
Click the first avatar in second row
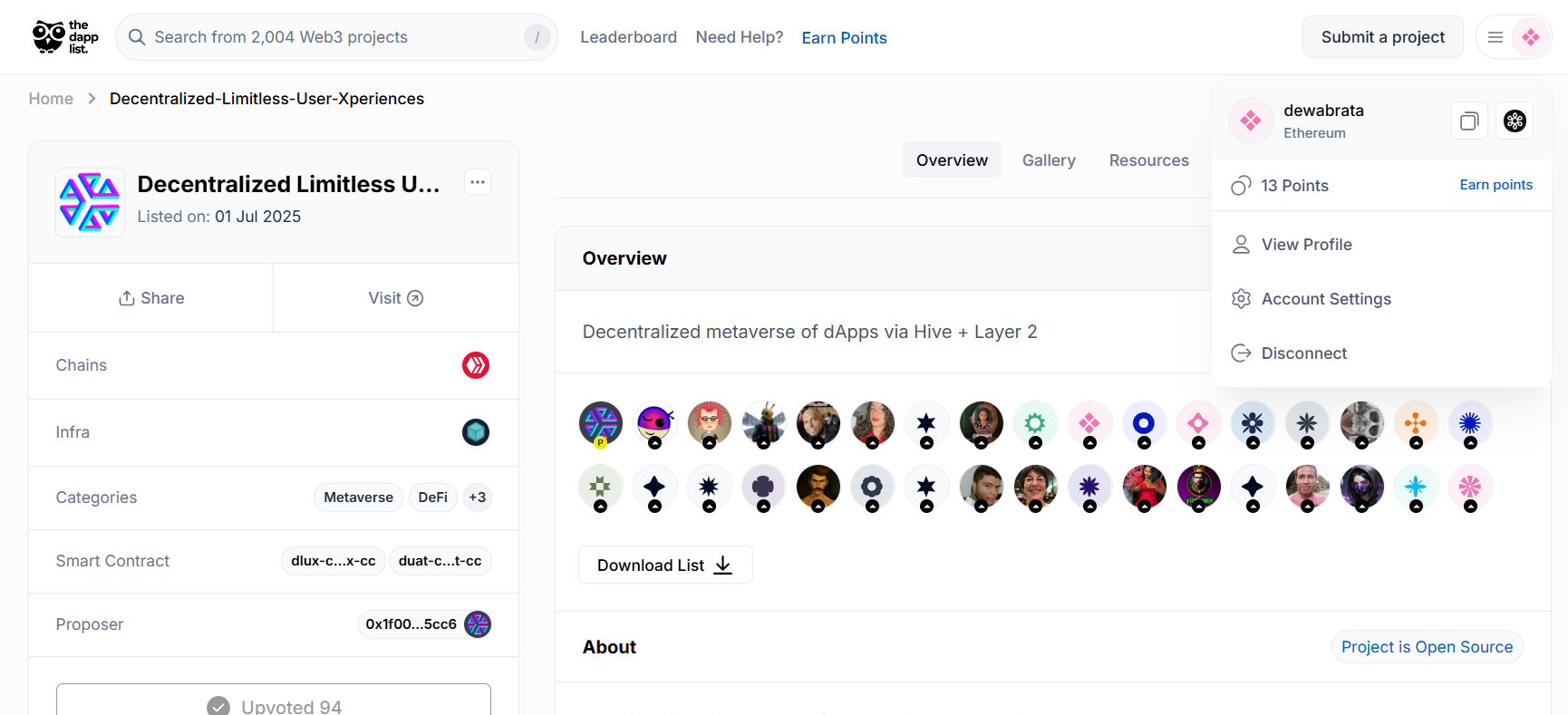(600, 487)
